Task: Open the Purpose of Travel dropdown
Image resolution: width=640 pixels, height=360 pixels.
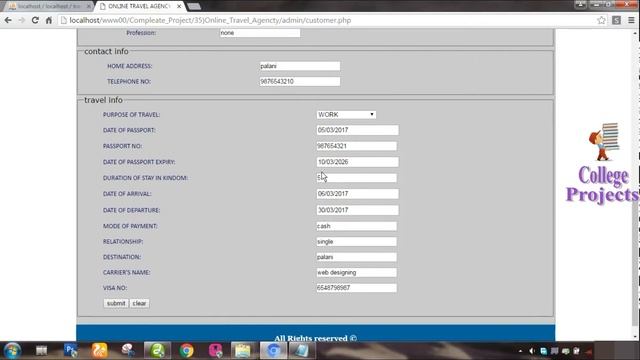Action: click(346, 115)
